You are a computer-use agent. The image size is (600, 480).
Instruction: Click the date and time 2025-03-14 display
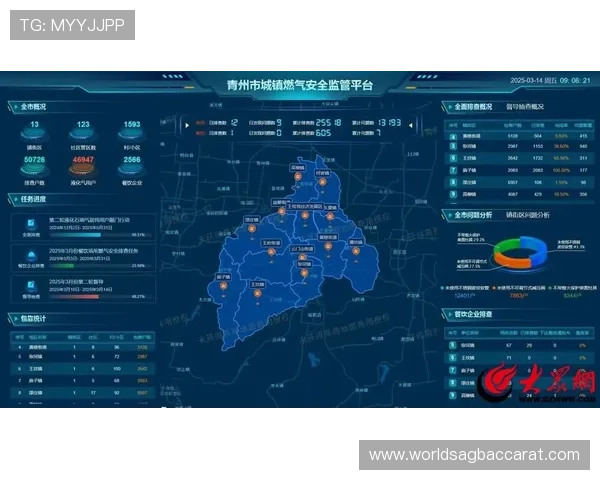(550, 80)
